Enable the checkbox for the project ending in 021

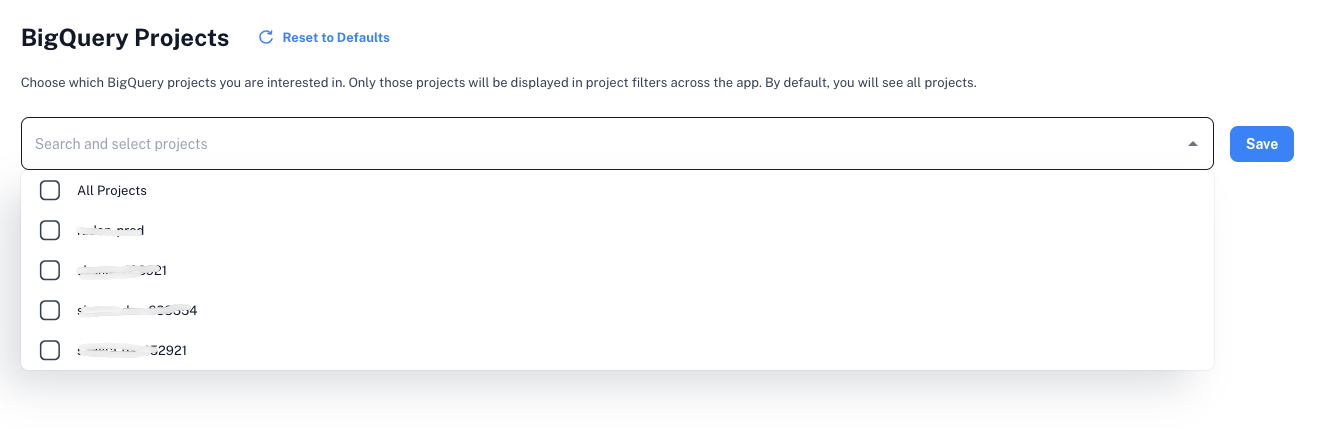pyautogui.click(x=50, y=270)
